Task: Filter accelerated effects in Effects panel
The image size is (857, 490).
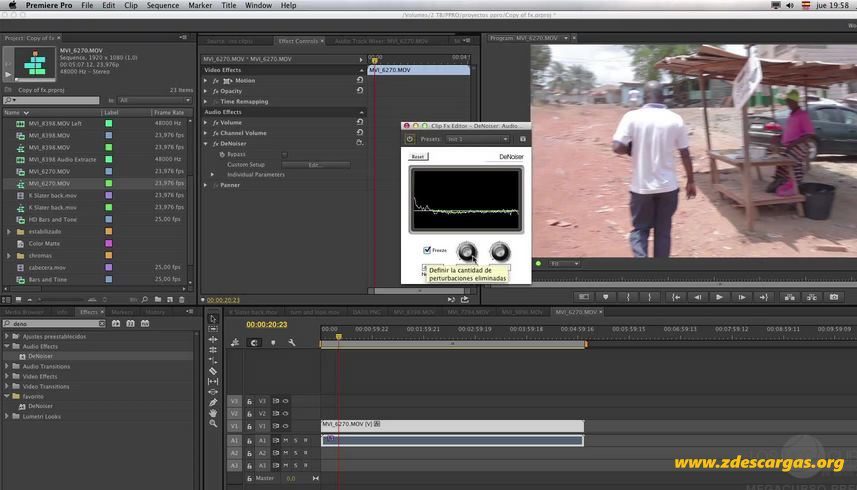Action: tap(116, 323)
